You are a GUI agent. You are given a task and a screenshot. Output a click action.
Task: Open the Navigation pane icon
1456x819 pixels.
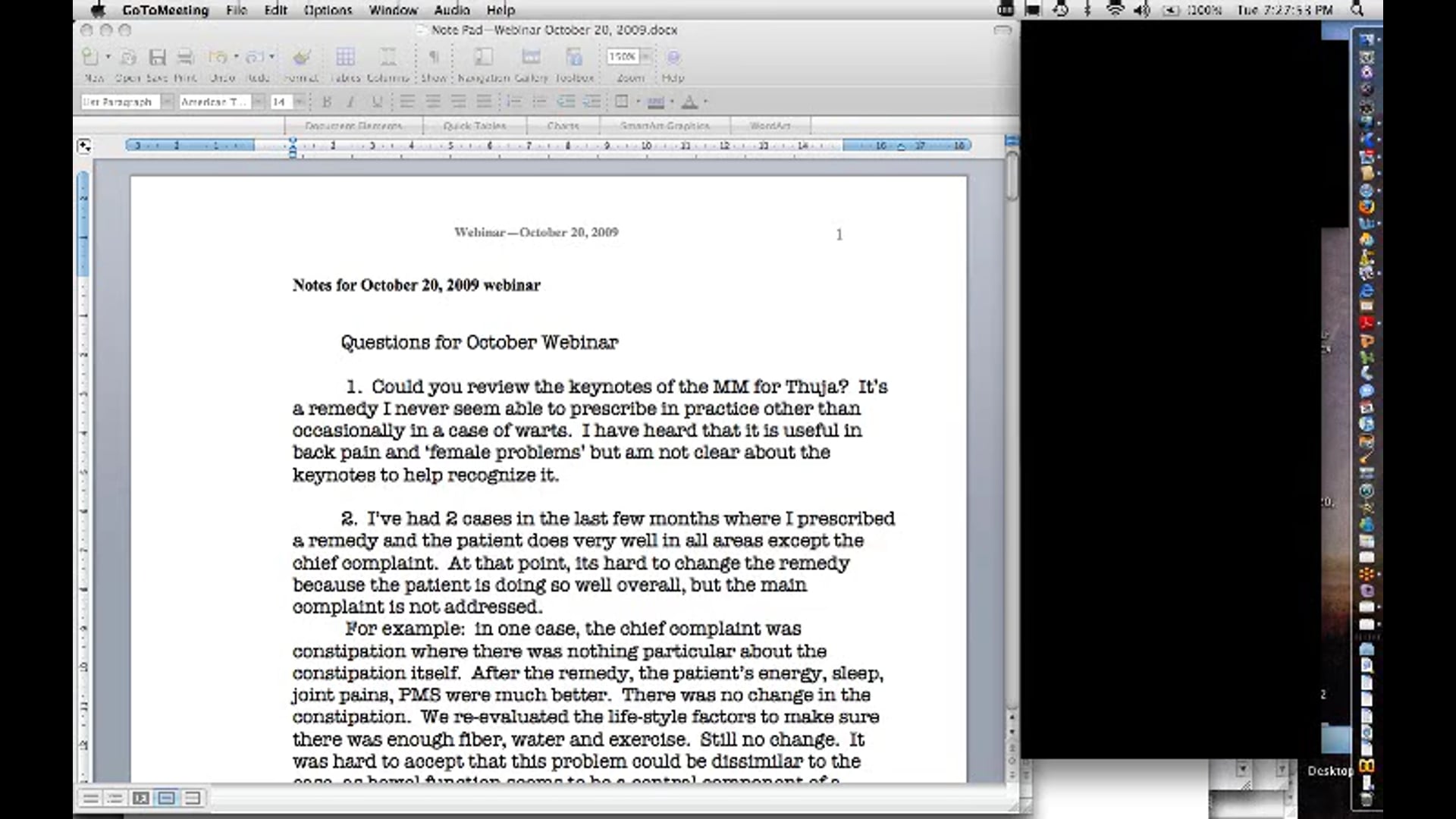pos(483,58)
